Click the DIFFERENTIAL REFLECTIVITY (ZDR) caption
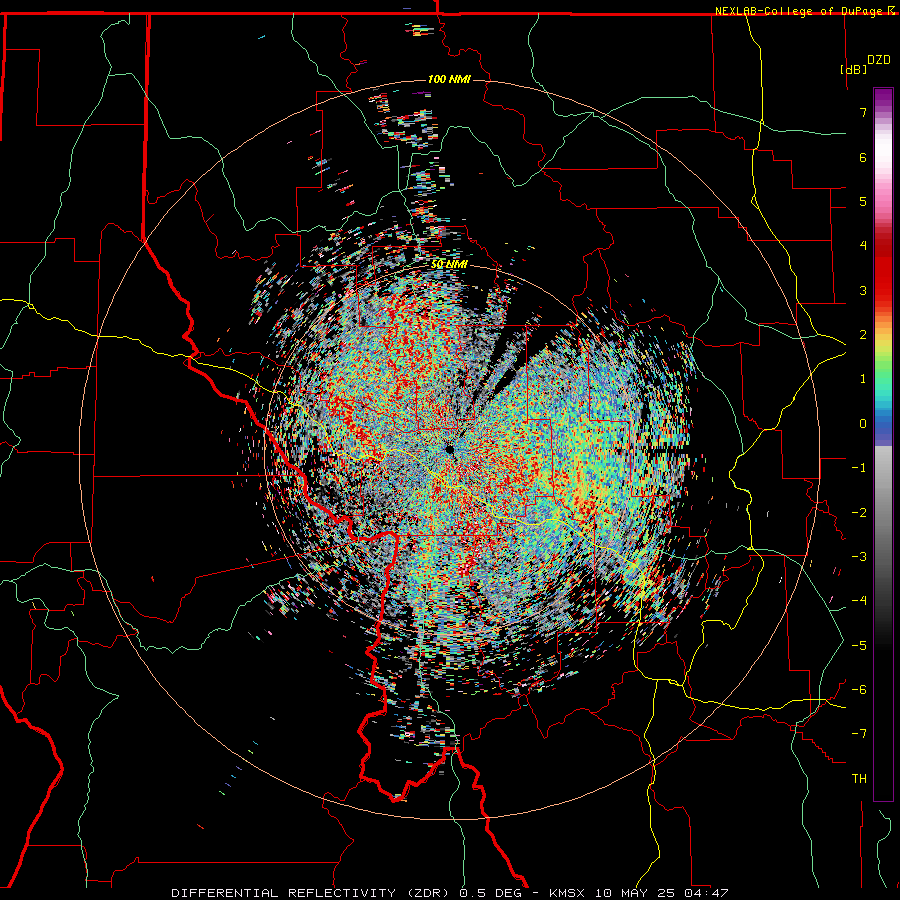The height and width of the screenshot is (900, 900). [x=313, y=893]
